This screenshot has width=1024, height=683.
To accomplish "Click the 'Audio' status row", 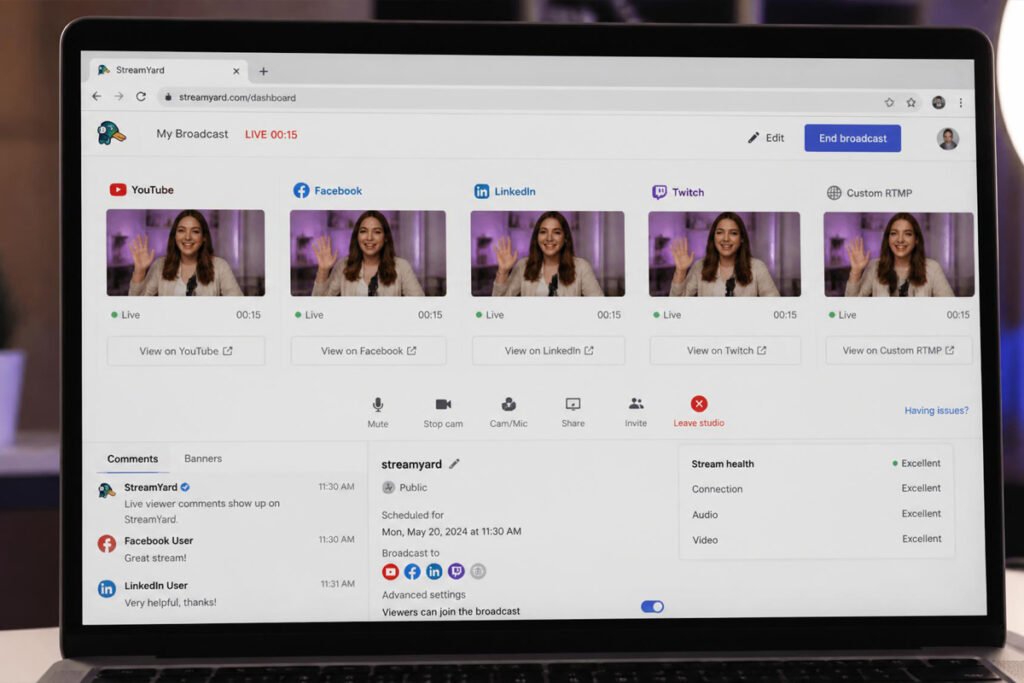I will (816, 514).
